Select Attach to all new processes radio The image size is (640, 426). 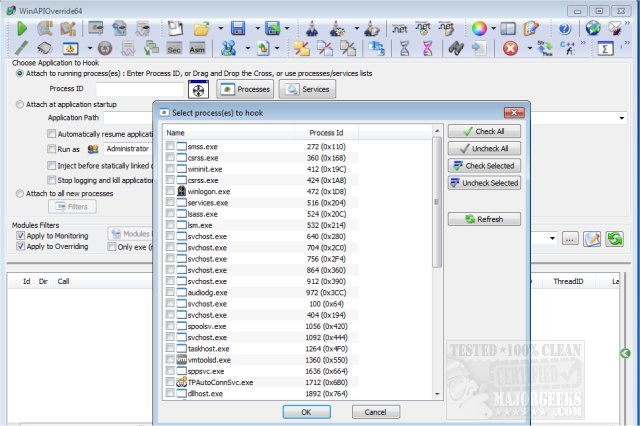pos(20,193)
